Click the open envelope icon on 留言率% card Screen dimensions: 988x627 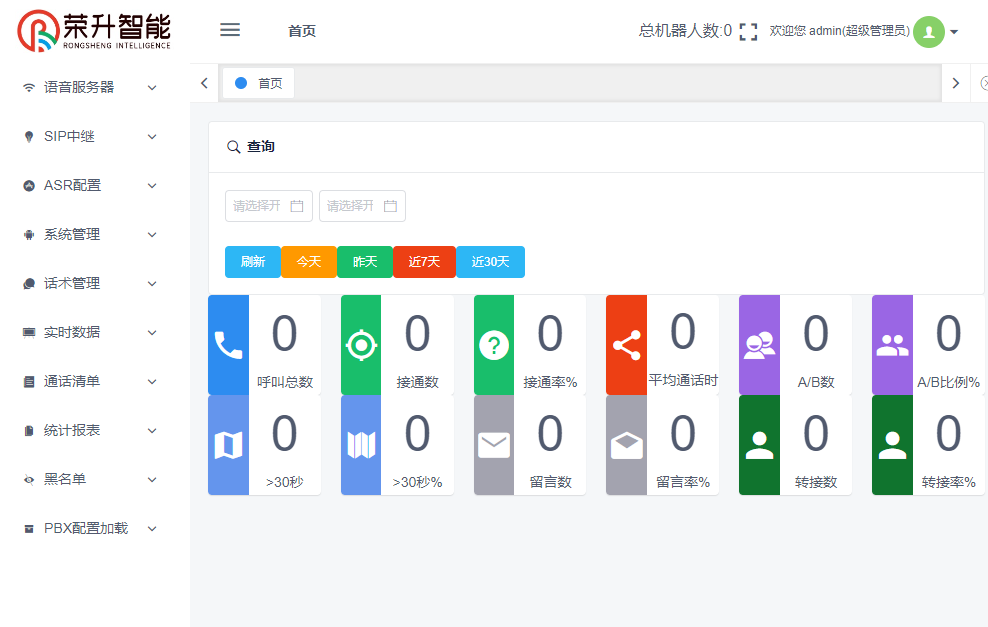click(x=626, y=446)
